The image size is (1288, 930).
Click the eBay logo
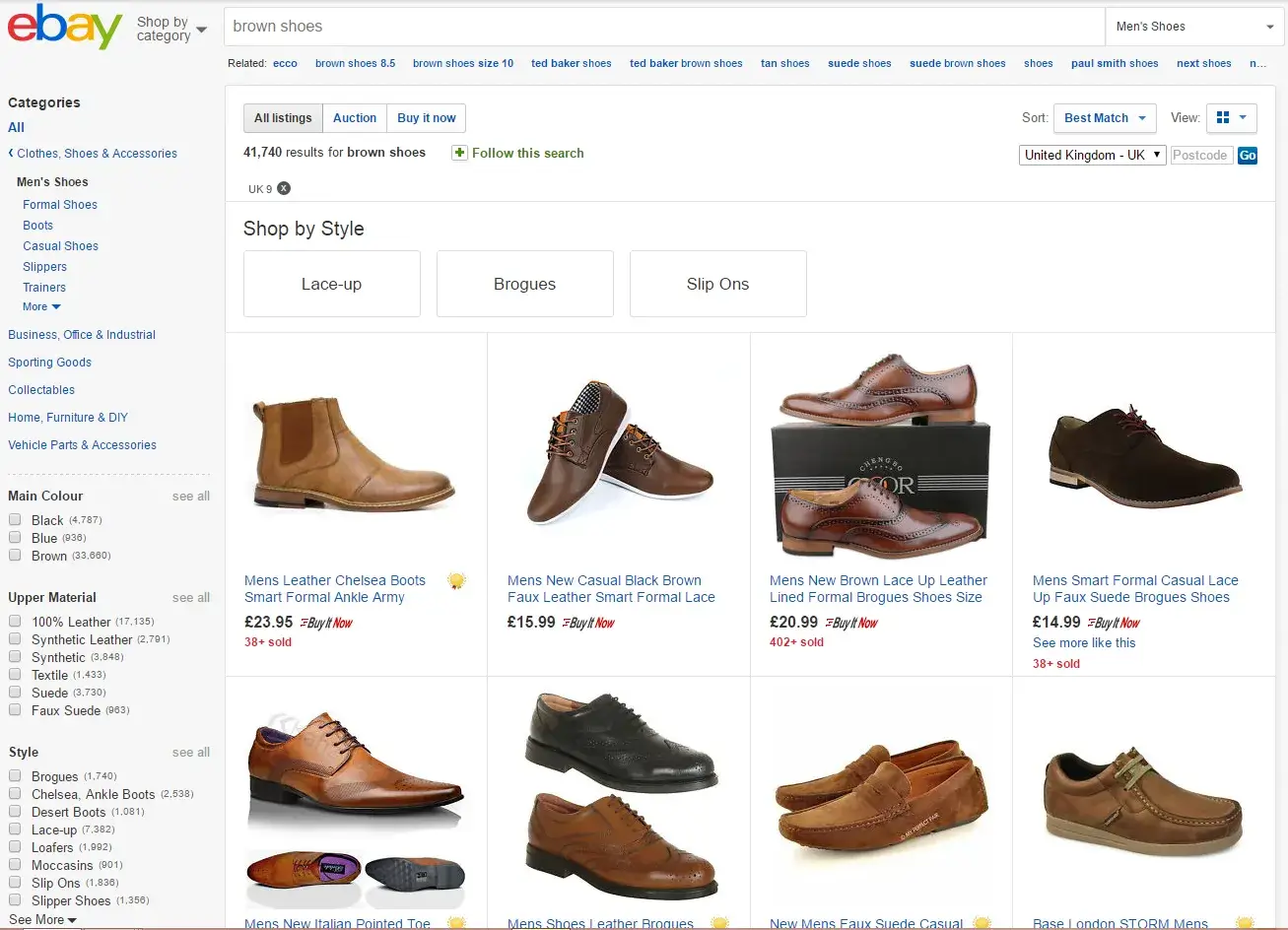click(65, 27)
